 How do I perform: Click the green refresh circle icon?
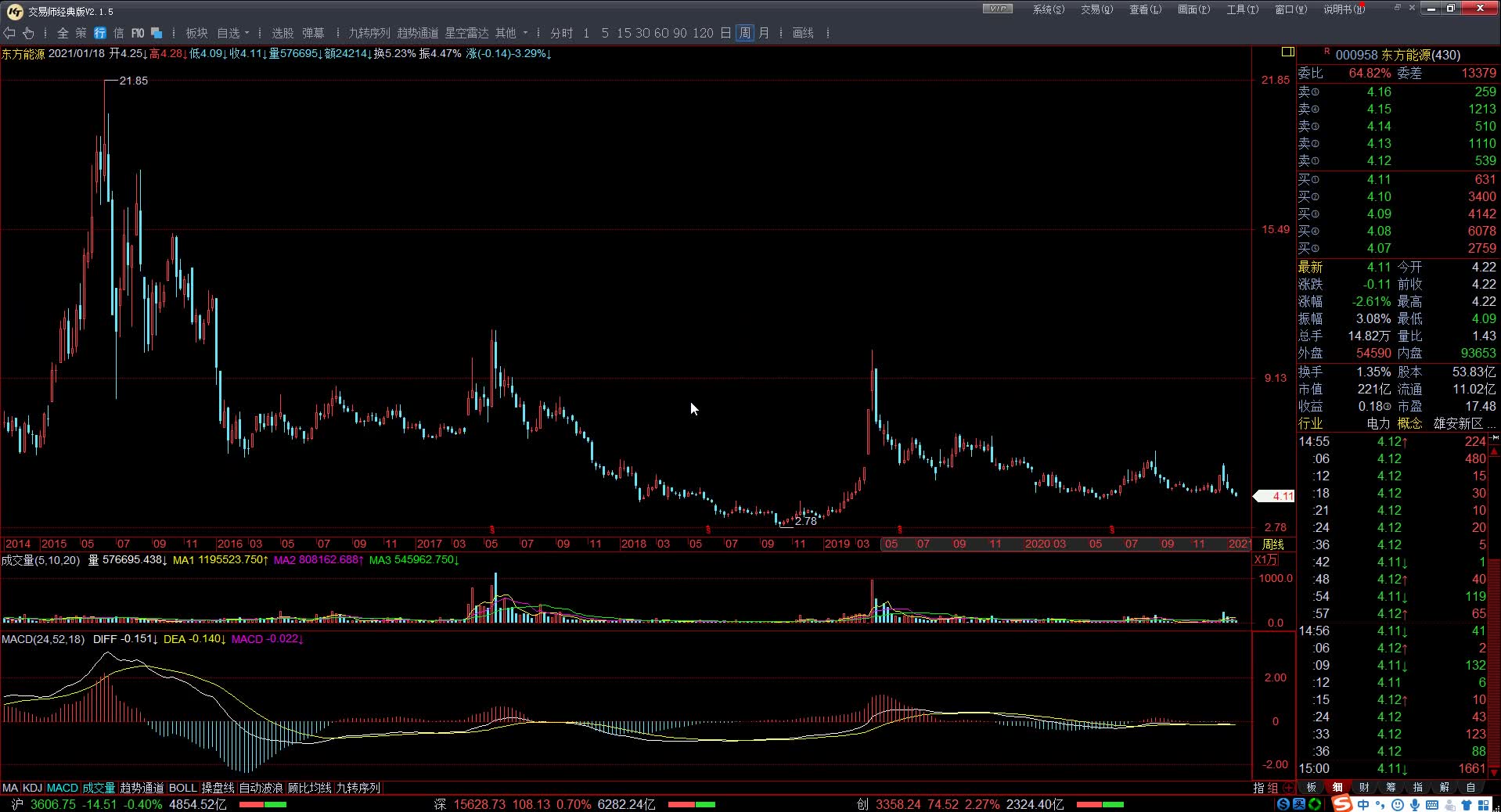1315,804
